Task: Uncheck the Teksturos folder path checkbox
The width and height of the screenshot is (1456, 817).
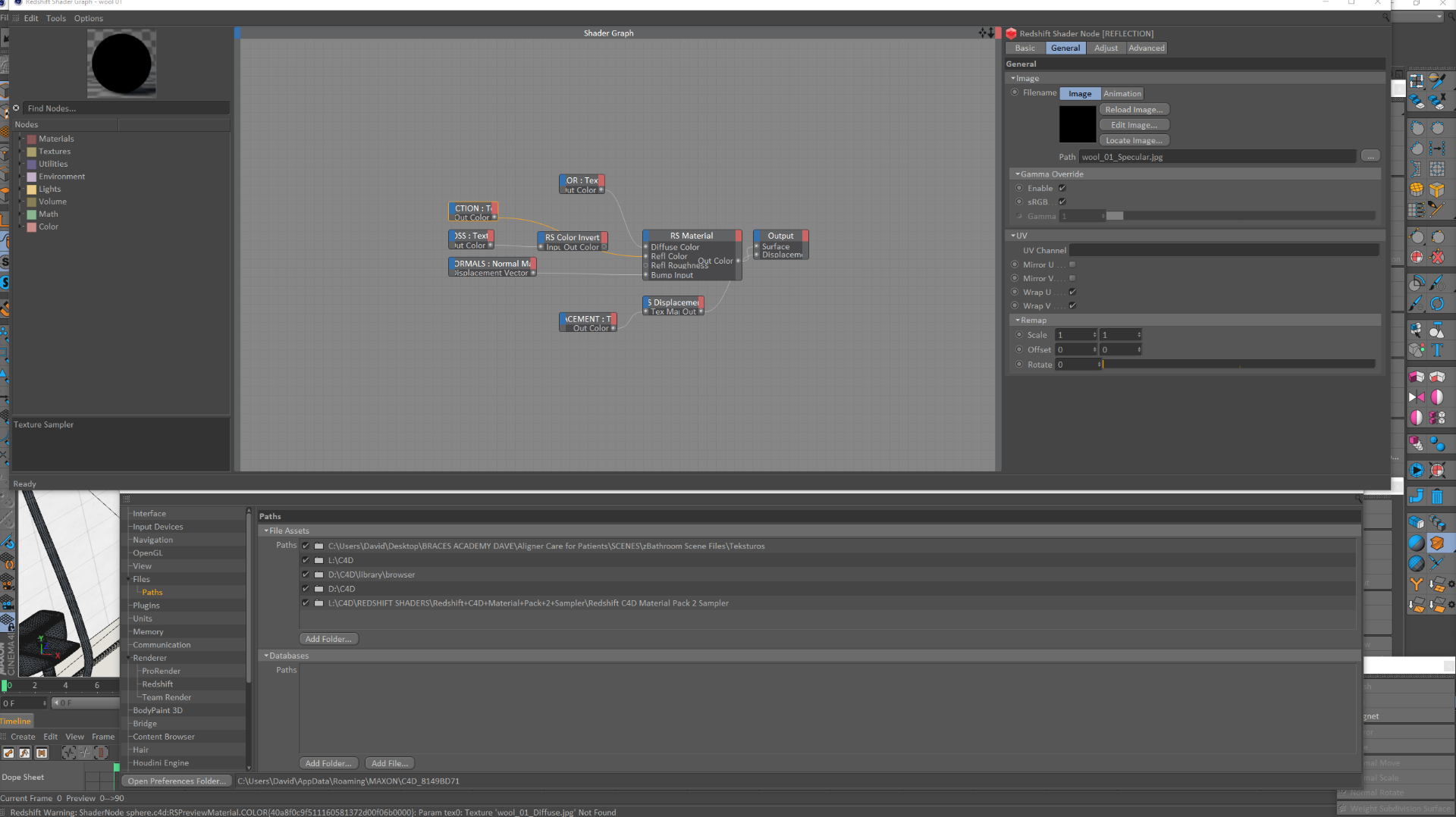Action: 306,546
